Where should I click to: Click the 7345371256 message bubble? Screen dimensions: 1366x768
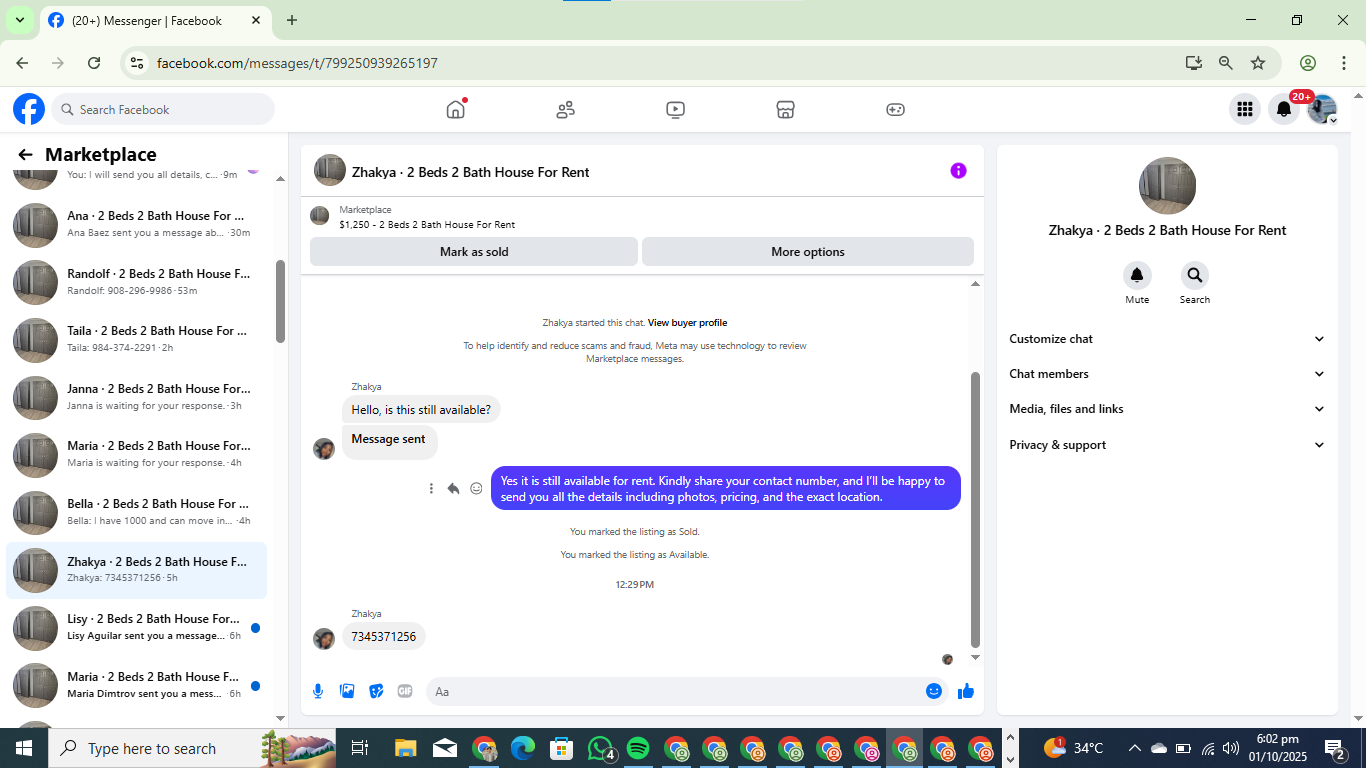pyautogui.click(x=384, y=636)
